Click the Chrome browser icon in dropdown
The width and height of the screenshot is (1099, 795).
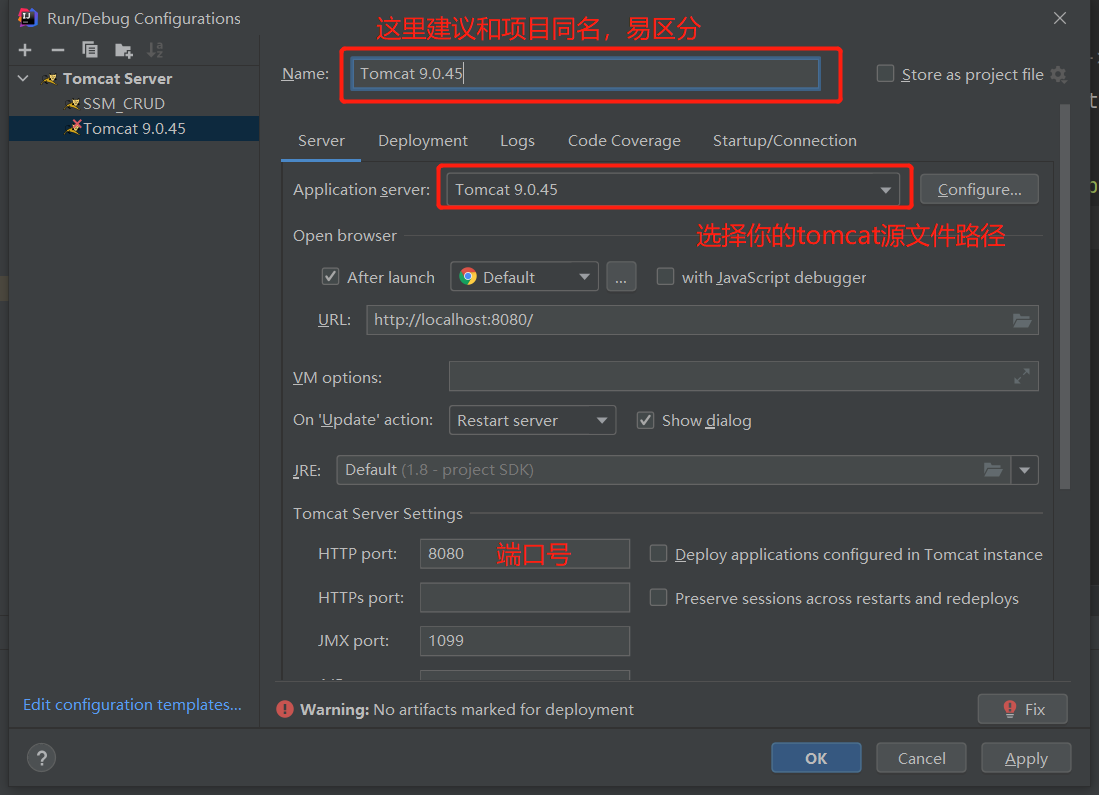[x=468, y=277]
